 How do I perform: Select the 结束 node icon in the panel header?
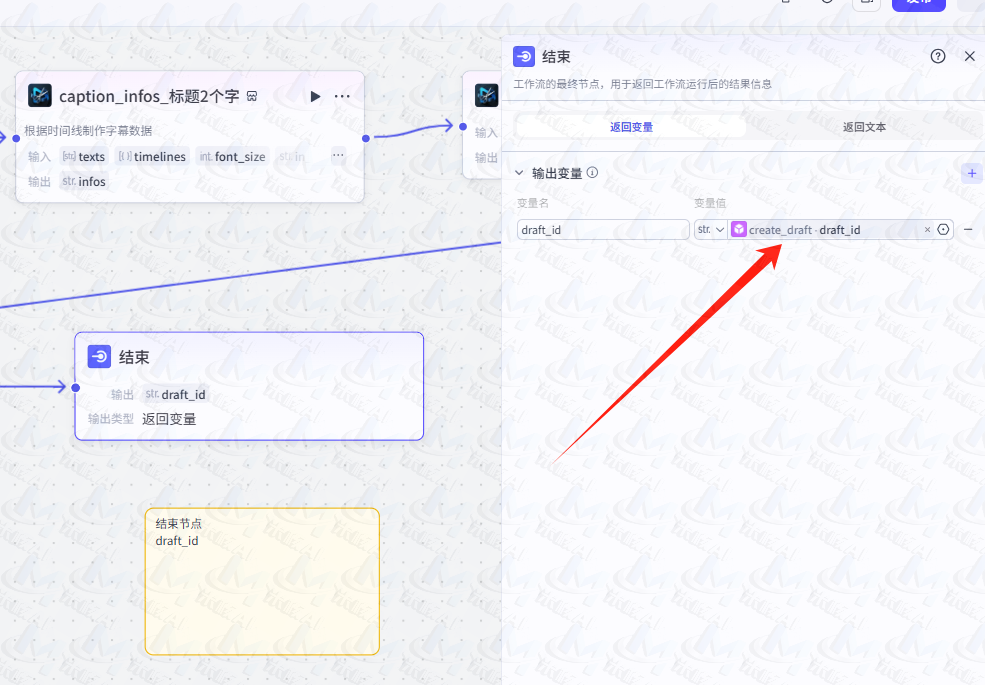tap(523, 56)
